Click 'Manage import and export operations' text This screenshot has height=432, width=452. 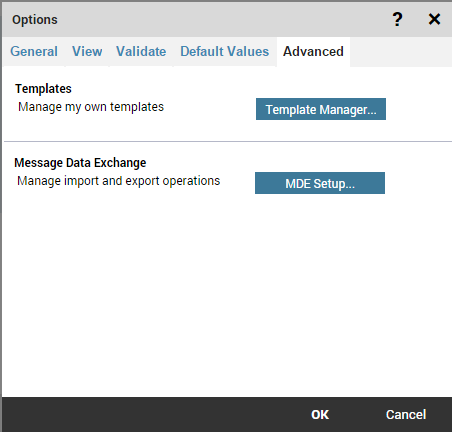pos(119,181)
